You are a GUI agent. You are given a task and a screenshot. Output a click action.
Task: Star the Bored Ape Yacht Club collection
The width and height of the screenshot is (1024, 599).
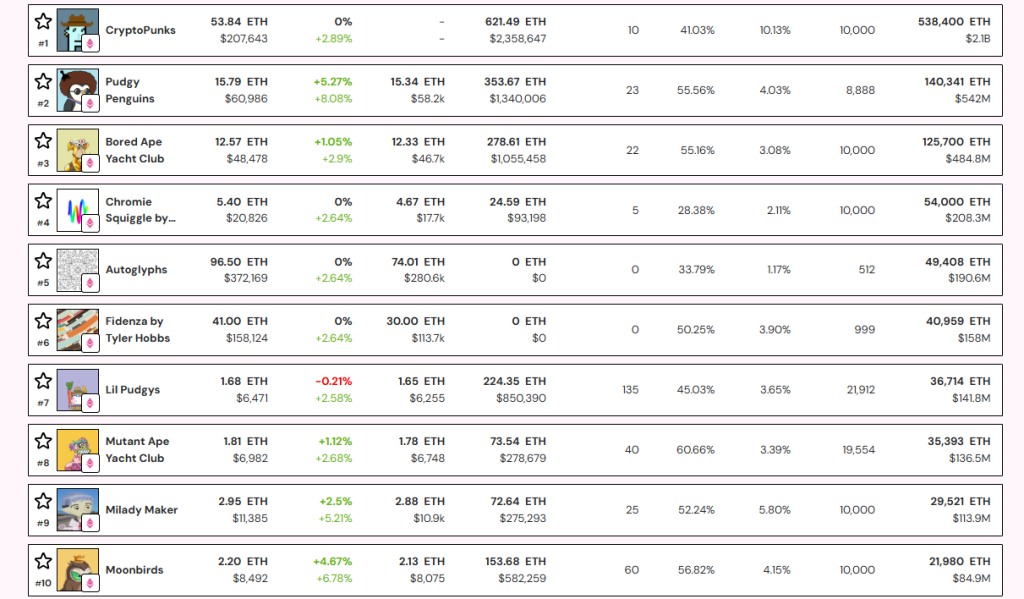pyautogui.click(x=43, y=141)
